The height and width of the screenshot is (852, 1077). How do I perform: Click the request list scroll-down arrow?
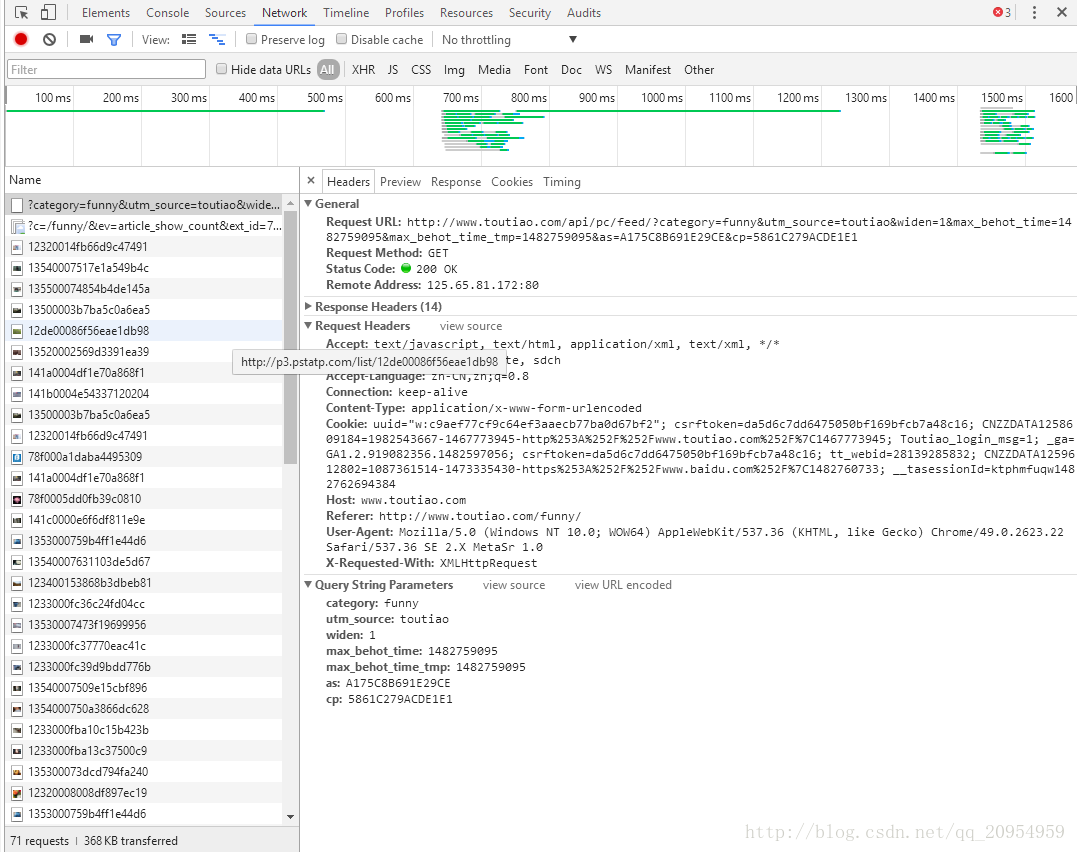click(291, 816)
